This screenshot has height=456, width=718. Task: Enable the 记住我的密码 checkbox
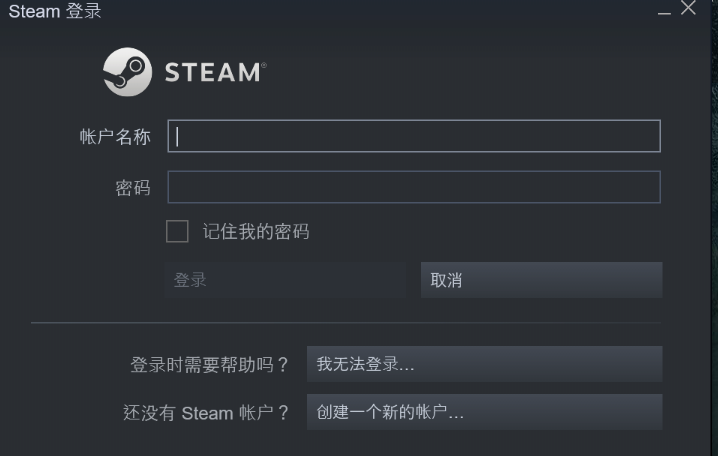point(177,231)
